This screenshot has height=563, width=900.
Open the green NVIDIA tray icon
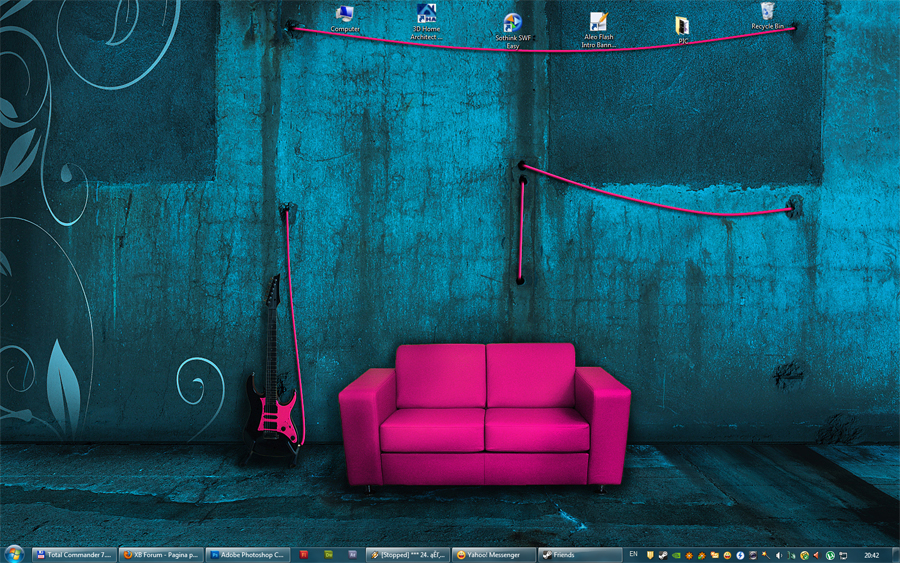tap(676, 555)
